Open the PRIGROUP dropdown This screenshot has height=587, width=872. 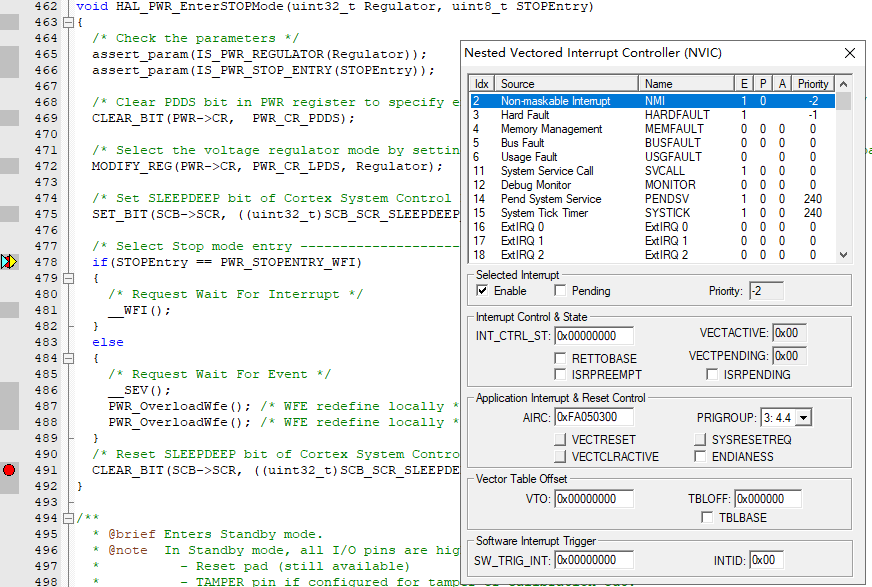[x=804, y=417]
